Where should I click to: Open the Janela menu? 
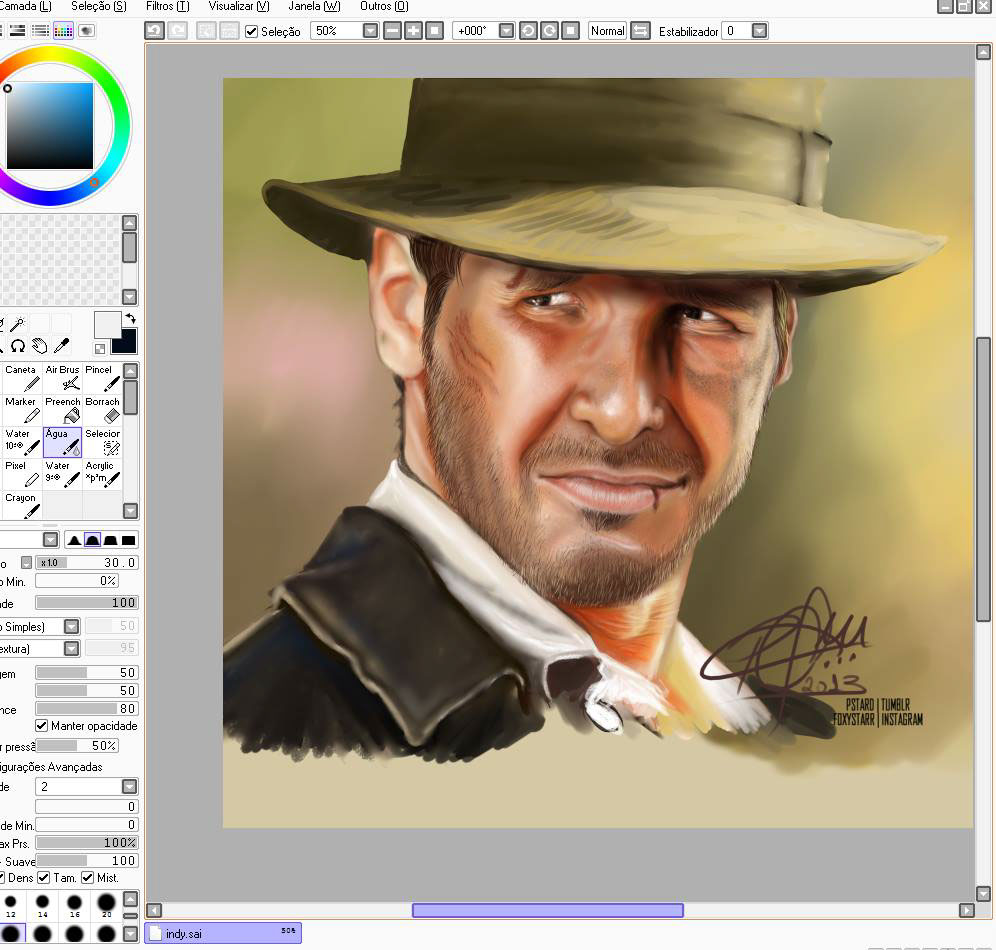coord(314,6)
